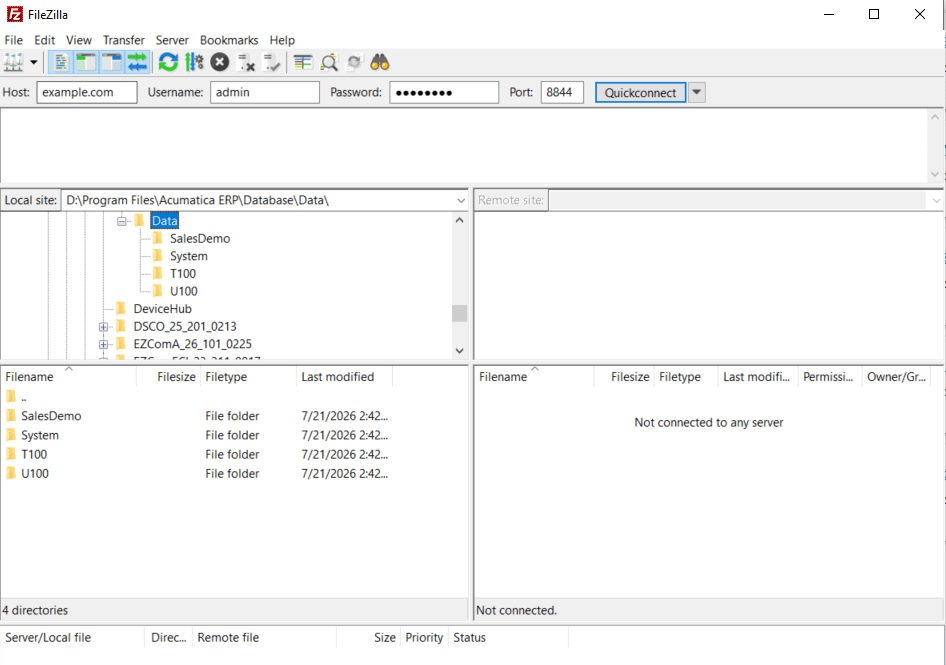Collapse the Data tree folder
Viewport: 946px width, 665px height.
click(x=121, y=221)
